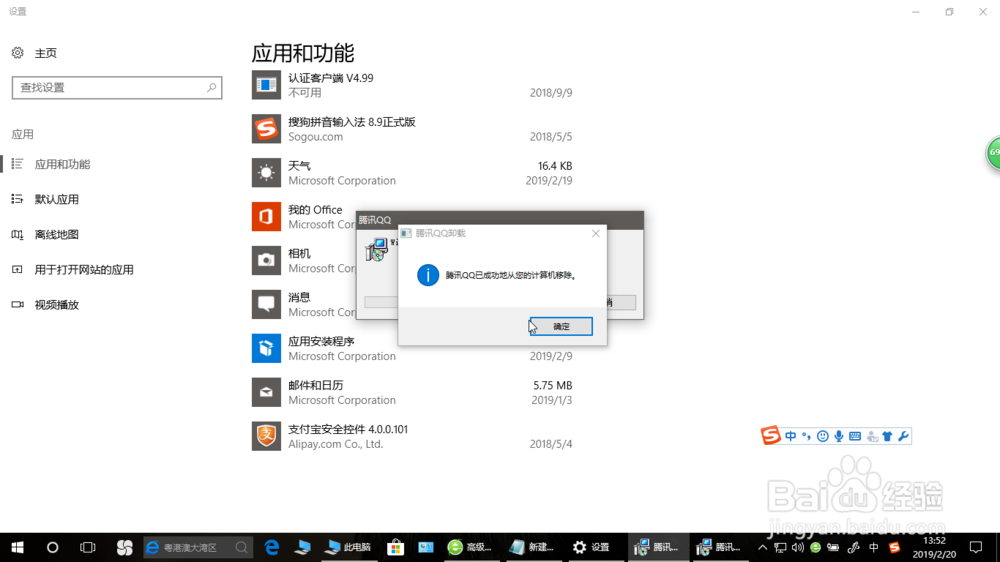Screen dimensions: 1000x562
Task: Open the wrench toolbox on IME bar
Action: pyautogui.click(x=903, y=436)
